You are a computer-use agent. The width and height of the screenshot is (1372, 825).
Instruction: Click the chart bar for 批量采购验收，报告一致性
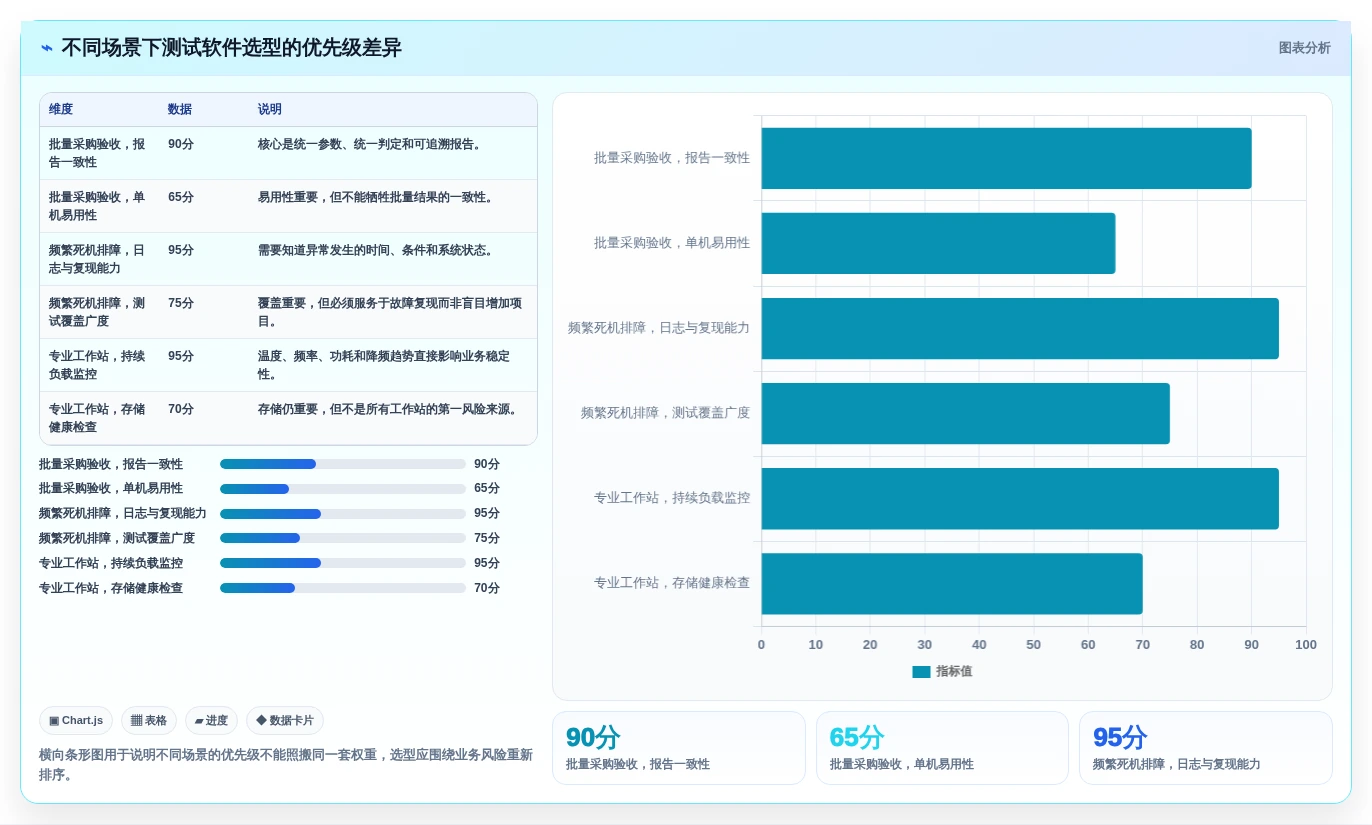[1006, 158]
